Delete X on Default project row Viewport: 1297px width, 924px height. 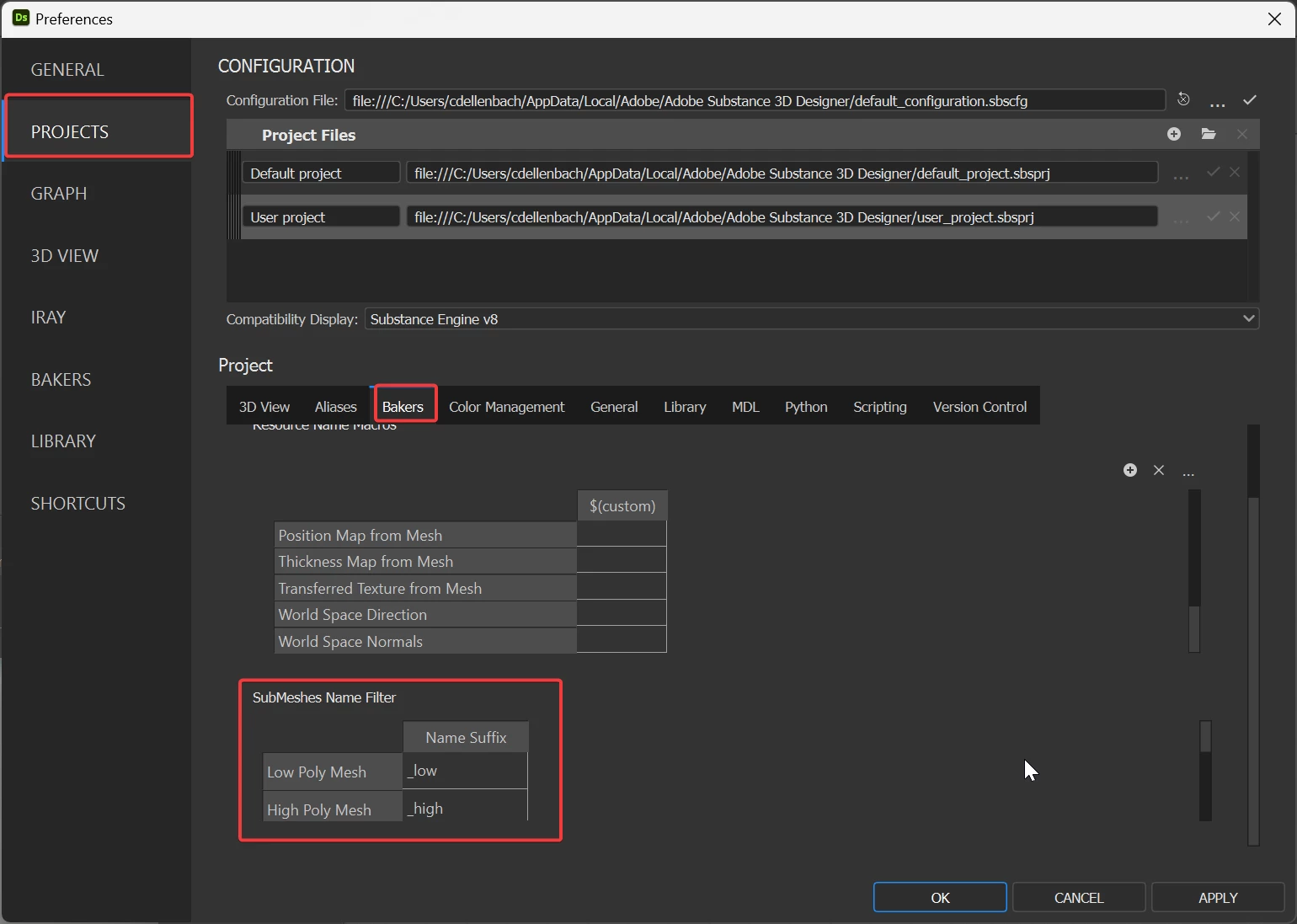point(1235,172)
